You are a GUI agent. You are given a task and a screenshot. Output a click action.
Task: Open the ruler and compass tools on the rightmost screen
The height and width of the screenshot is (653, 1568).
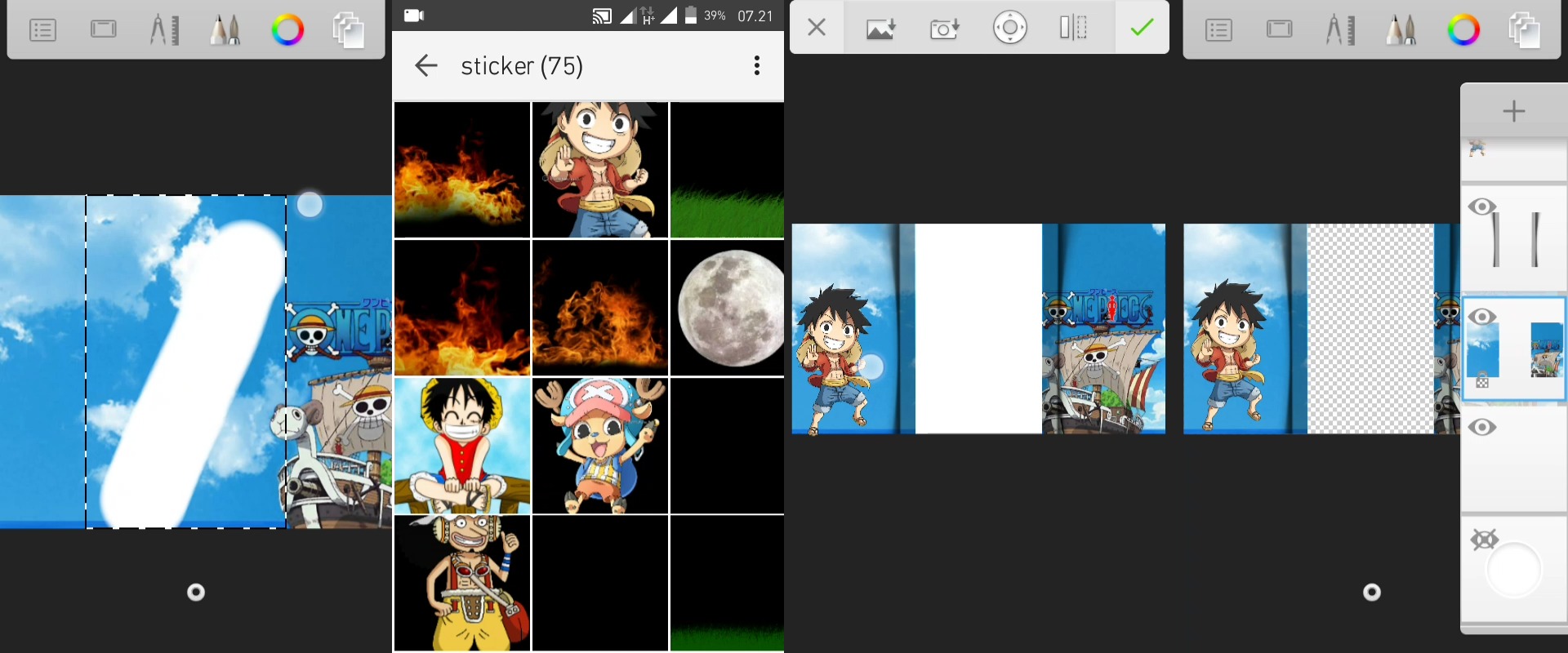1340,29
